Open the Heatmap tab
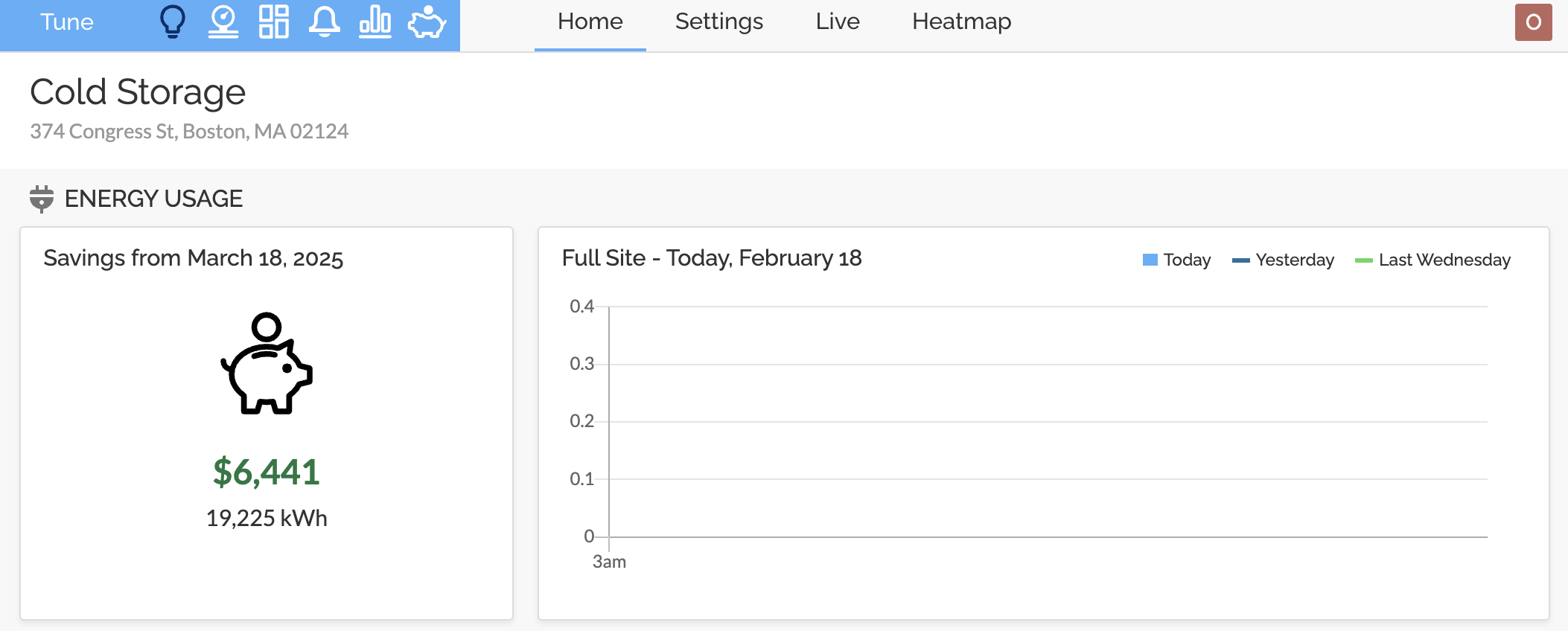This screenshot has width=1568, height=631. [961, 22]
